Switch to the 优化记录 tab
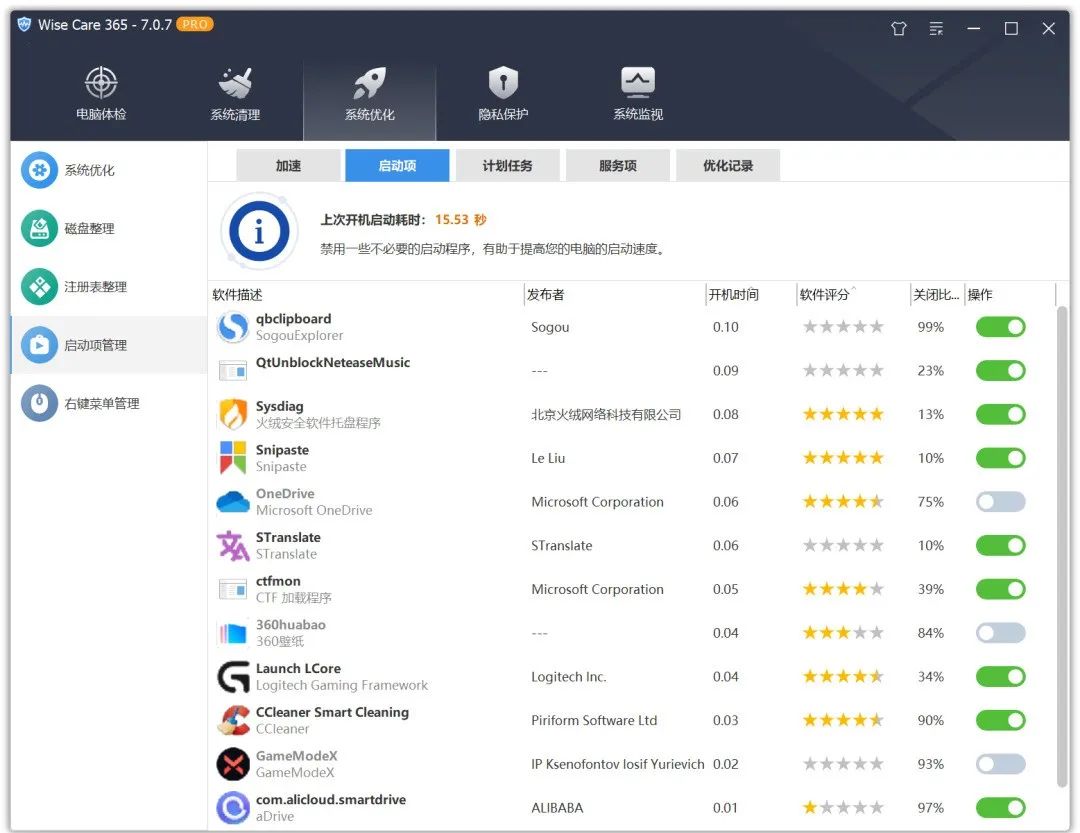1080x833 pixels. coord(728,165)
